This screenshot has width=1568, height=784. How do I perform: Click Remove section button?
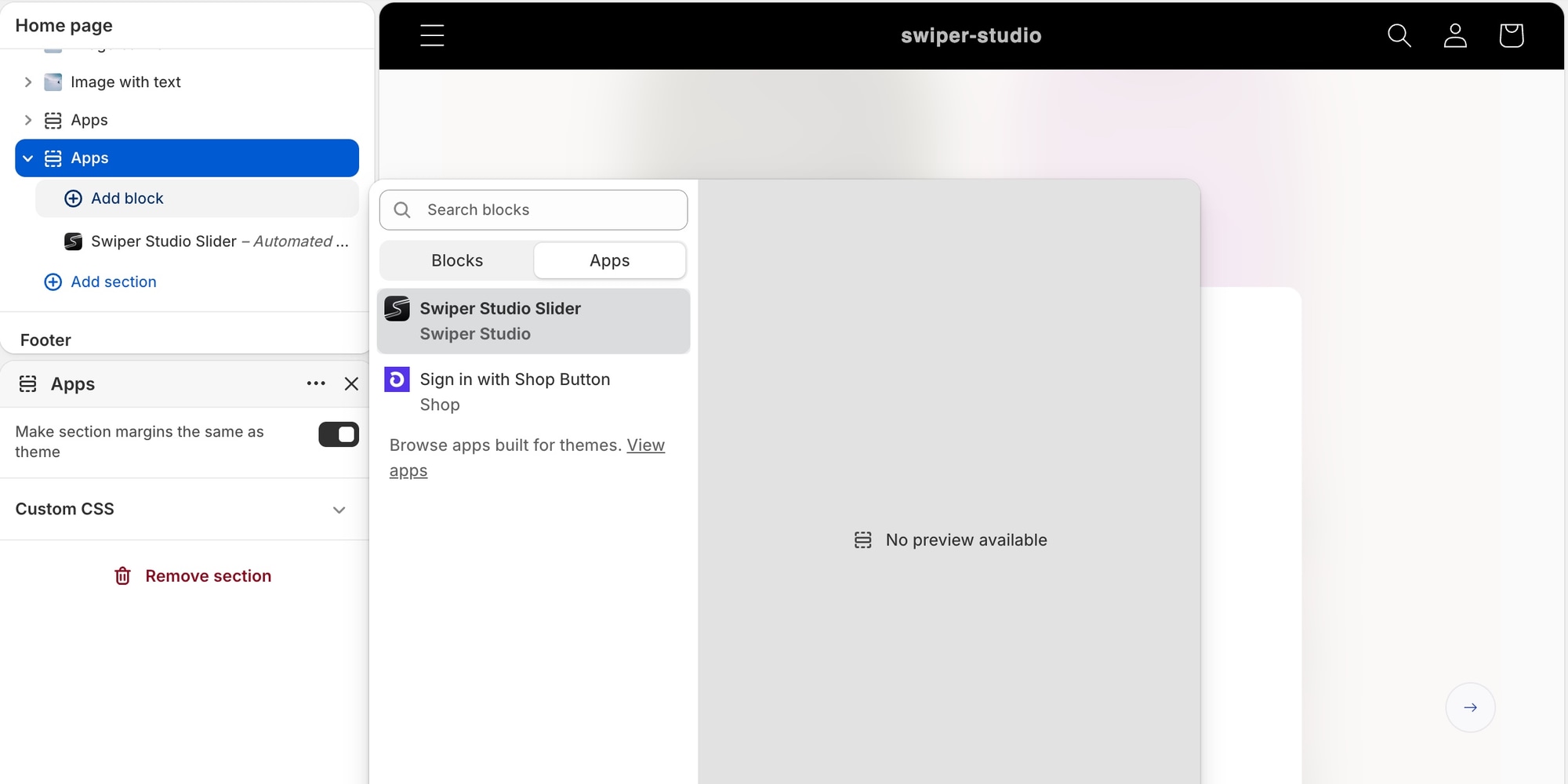click(x=193, y=576)
